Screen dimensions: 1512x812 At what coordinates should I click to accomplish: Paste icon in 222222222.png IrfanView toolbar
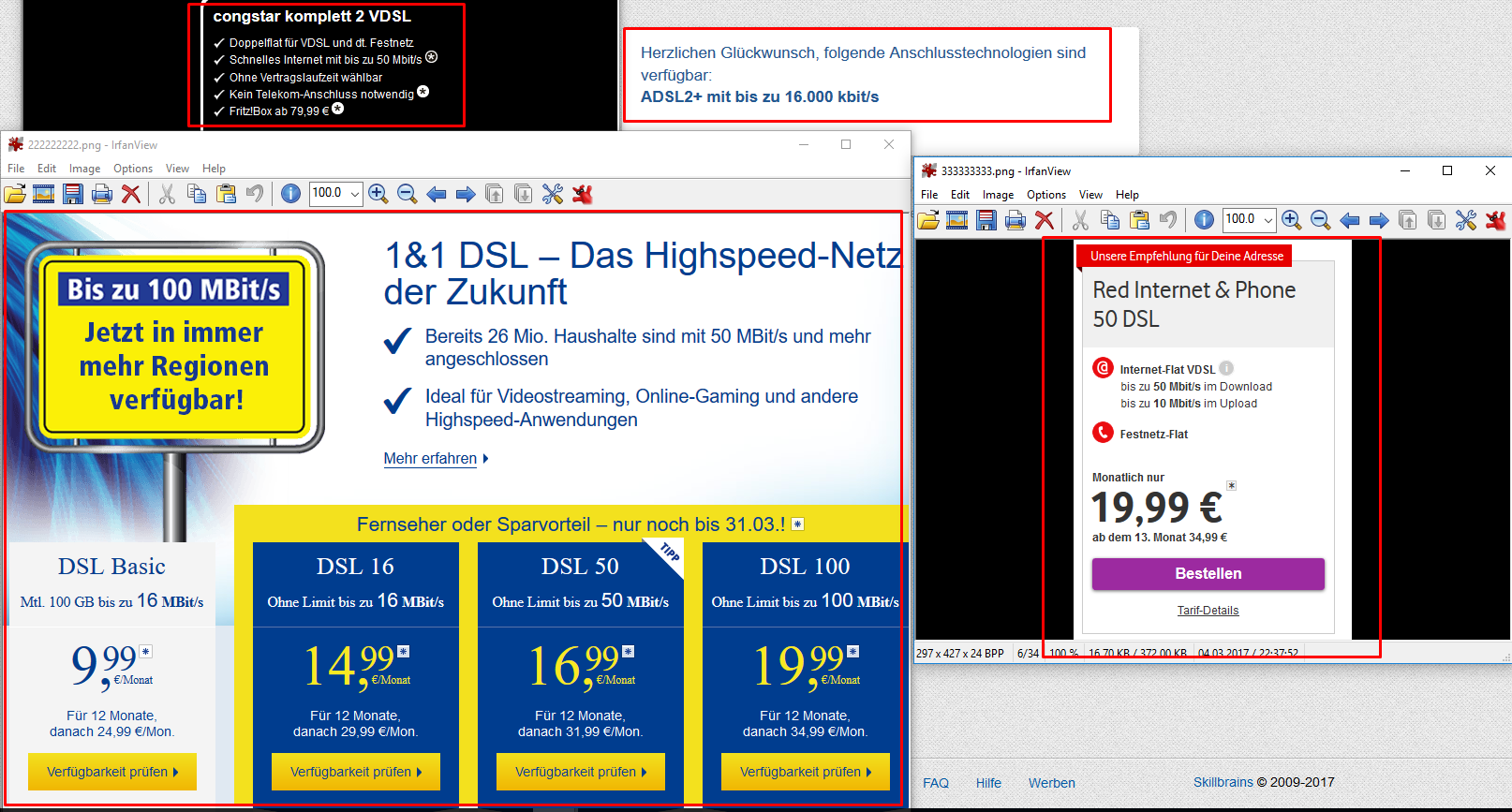(x=226, y=194)
